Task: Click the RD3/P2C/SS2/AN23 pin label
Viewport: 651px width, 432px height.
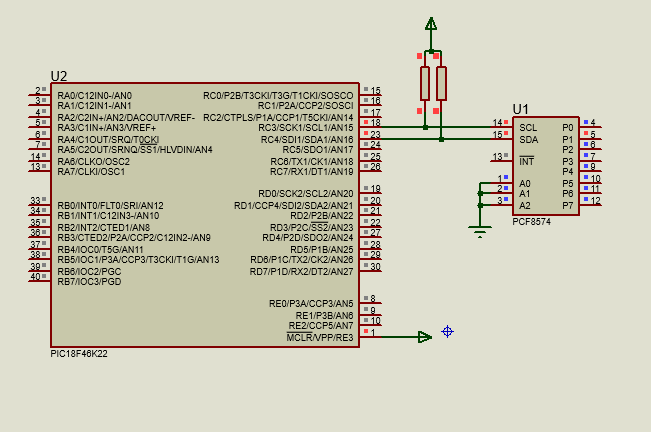Action: coord(312,228)
